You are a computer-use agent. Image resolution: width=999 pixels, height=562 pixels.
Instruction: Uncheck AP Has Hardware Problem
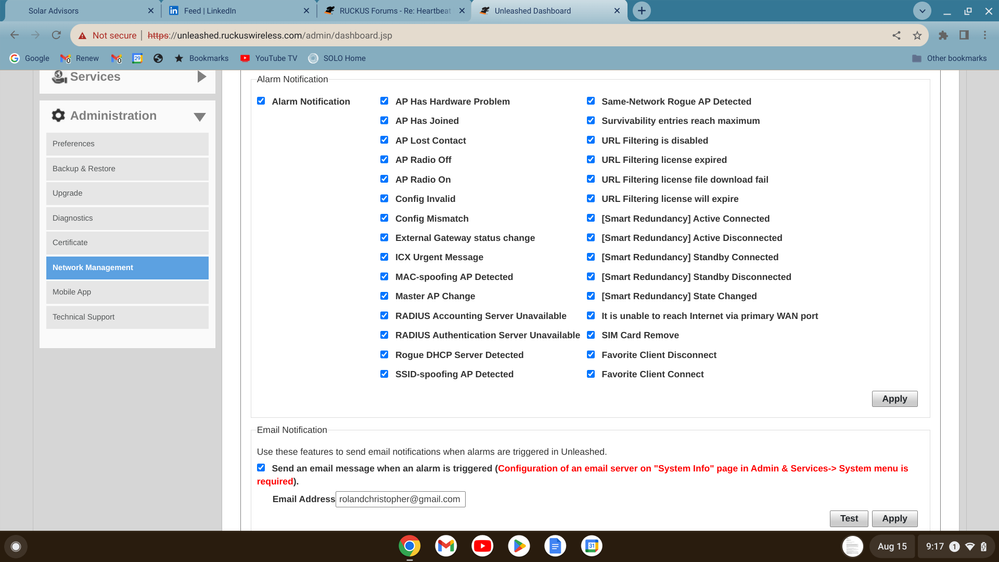click(384, 101)
